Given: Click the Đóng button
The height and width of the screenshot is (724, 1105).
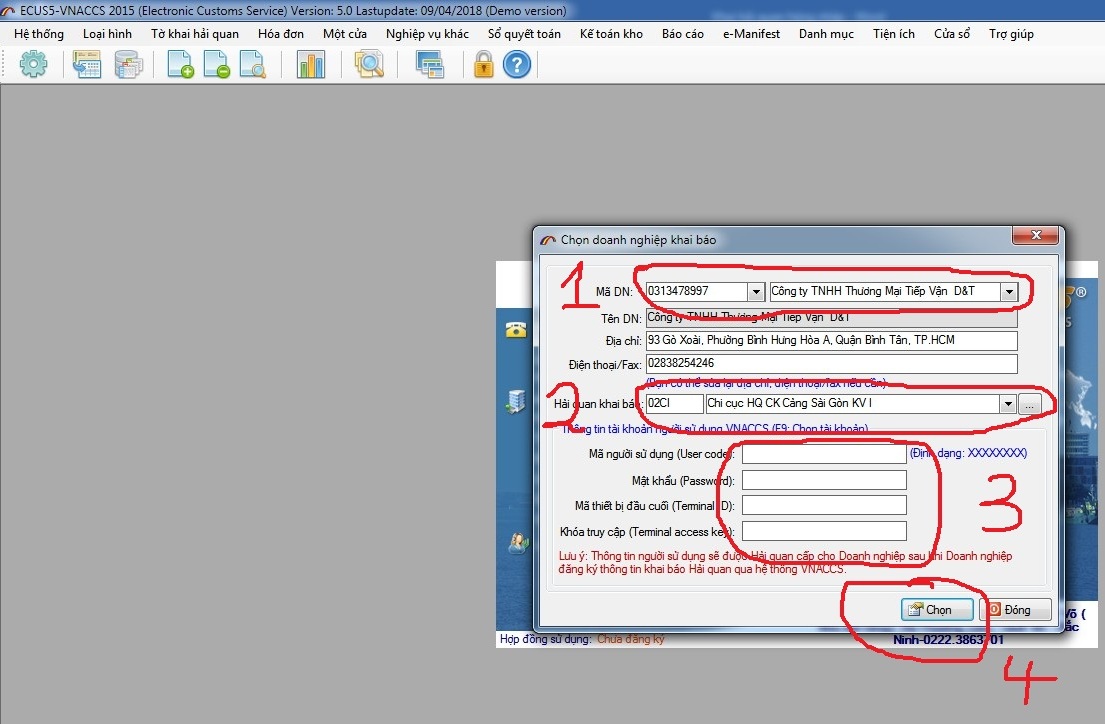Looking at the screenshot, I should pyautogui.click(x=1016, y=609).
